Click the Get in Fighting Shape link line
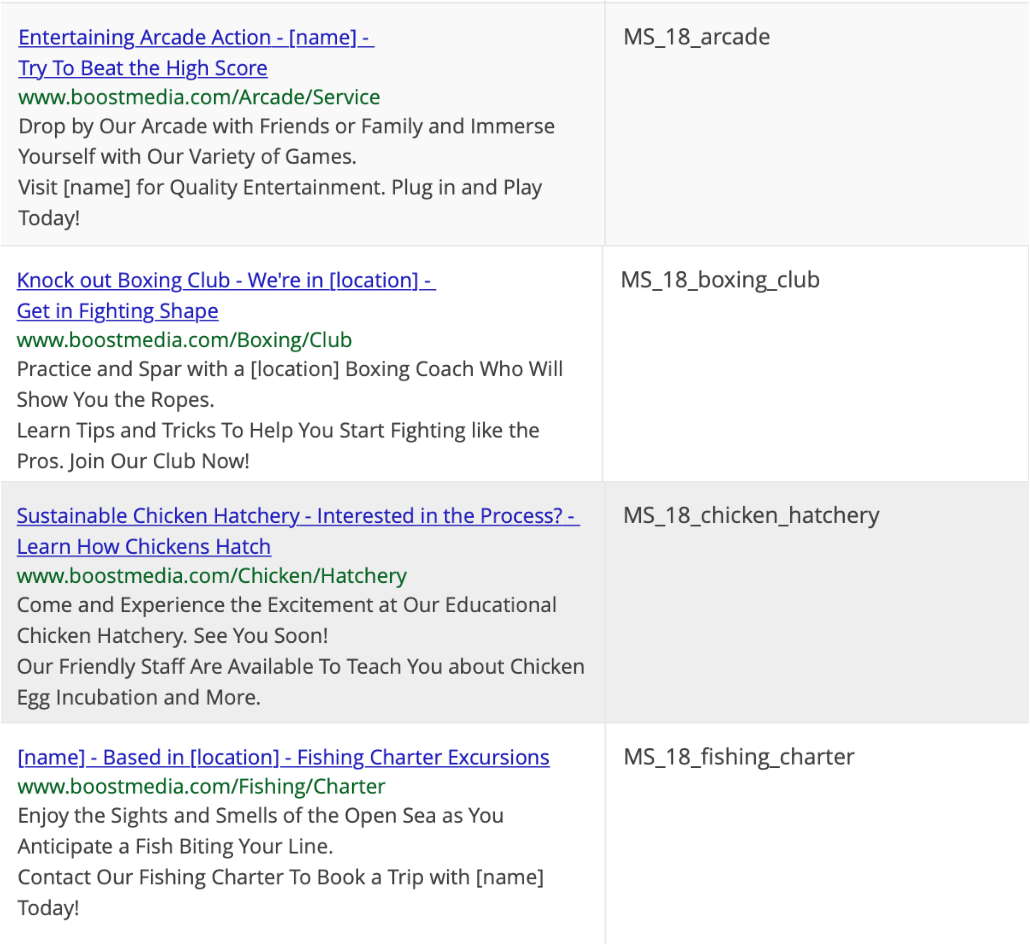Viewport: 1030px width, 944px height. [117, 311]
